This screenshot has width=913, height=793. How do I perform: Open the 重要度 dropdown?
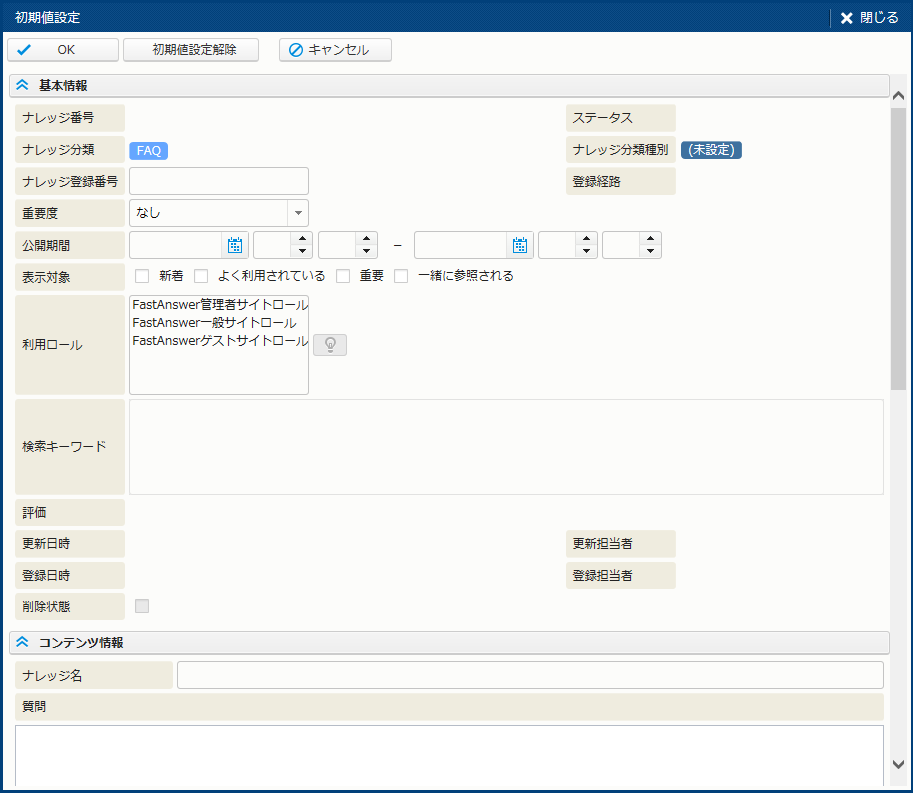click(x=297, y=213)
